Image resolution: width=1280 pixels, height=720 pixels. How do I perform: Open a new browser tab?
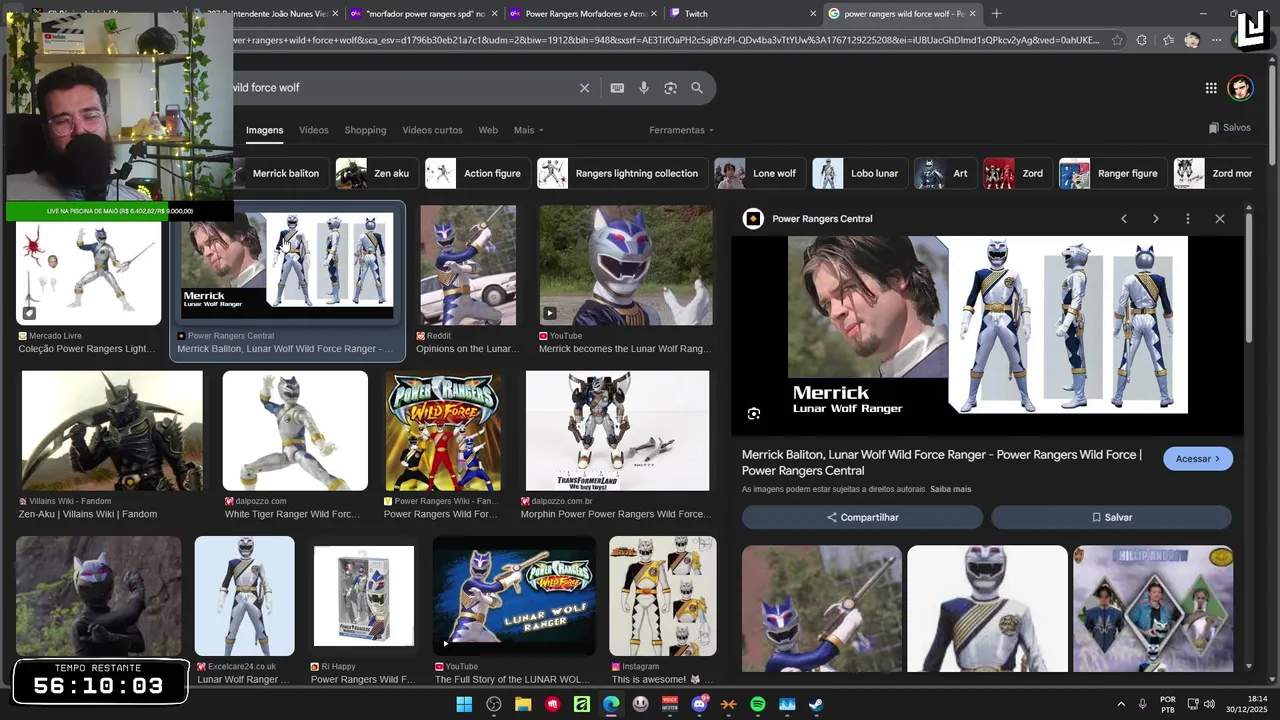996,14
